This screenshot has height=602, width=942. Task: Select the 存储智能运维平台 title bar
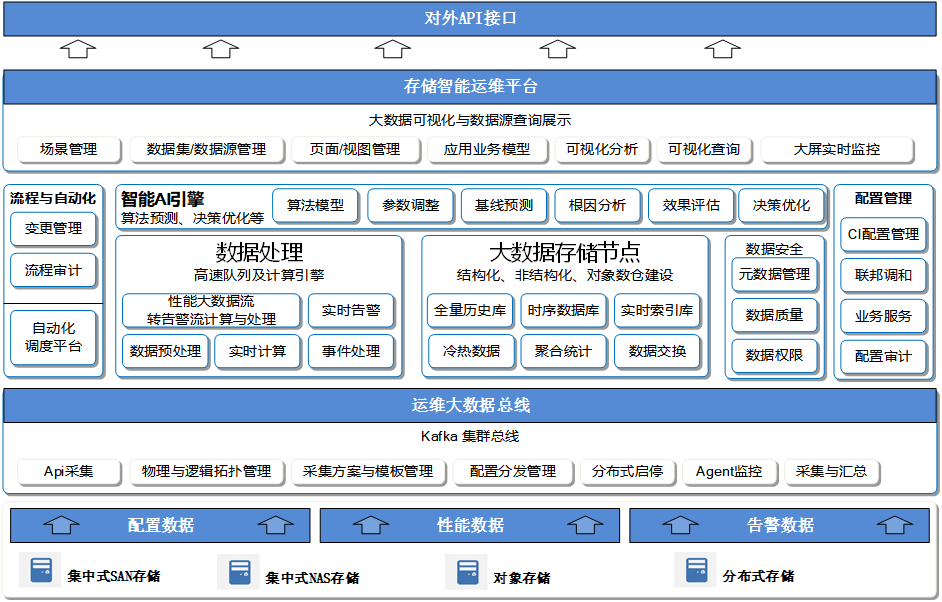pyautogui.click(x=471, y=87)
